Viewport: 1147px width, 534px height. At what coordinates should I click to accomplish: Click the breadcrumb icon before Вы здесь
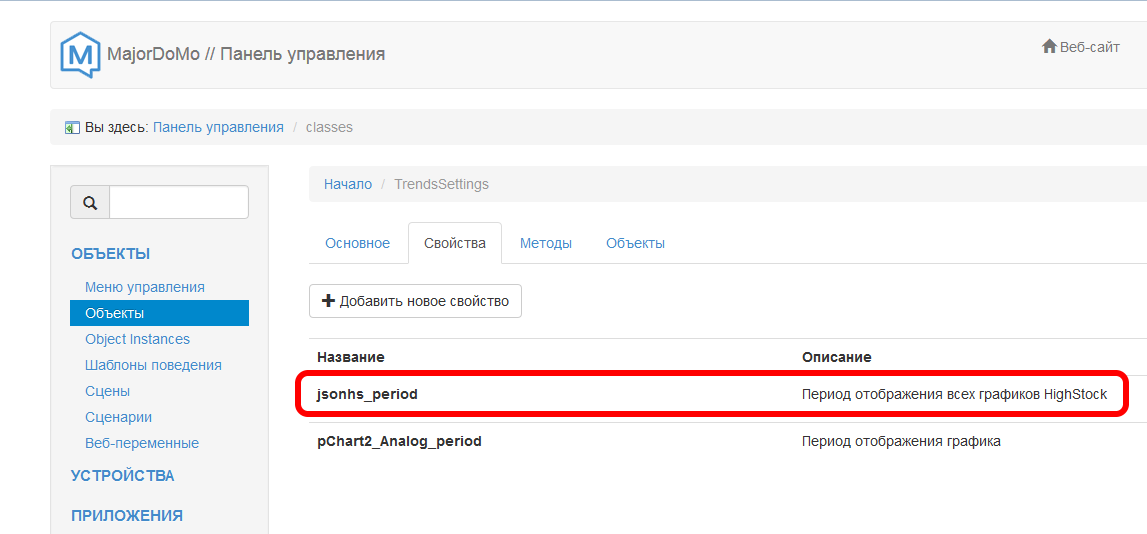pos(72,127)
